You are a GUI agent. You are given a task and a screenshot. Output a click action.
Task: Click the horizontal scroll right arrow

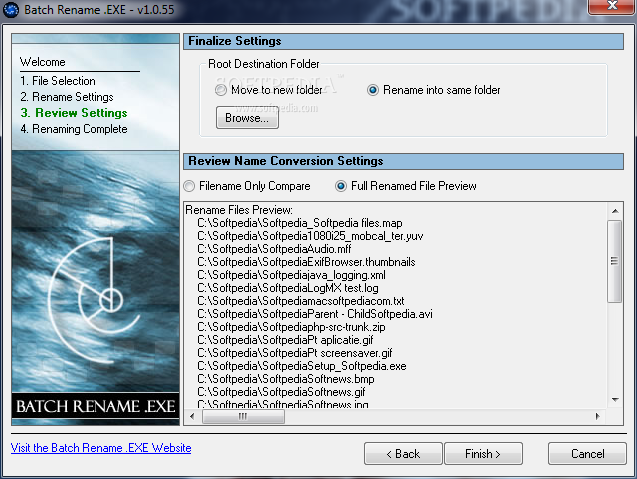coord(598,416)
